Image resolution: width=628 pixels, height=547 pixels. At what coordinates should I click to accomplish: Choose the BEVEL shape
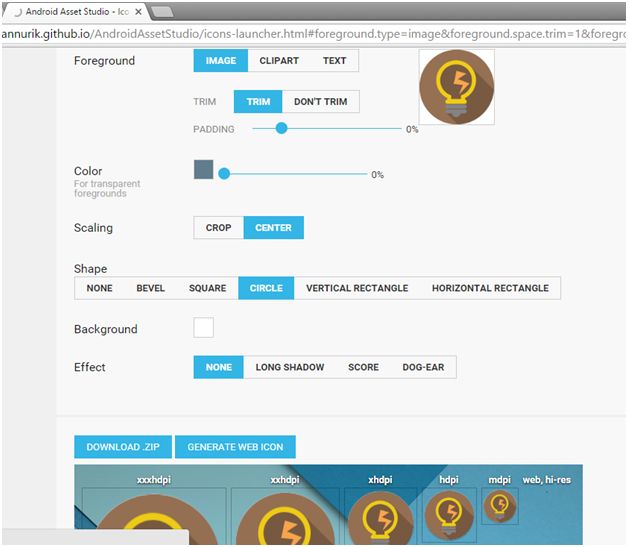pos(151,288)
